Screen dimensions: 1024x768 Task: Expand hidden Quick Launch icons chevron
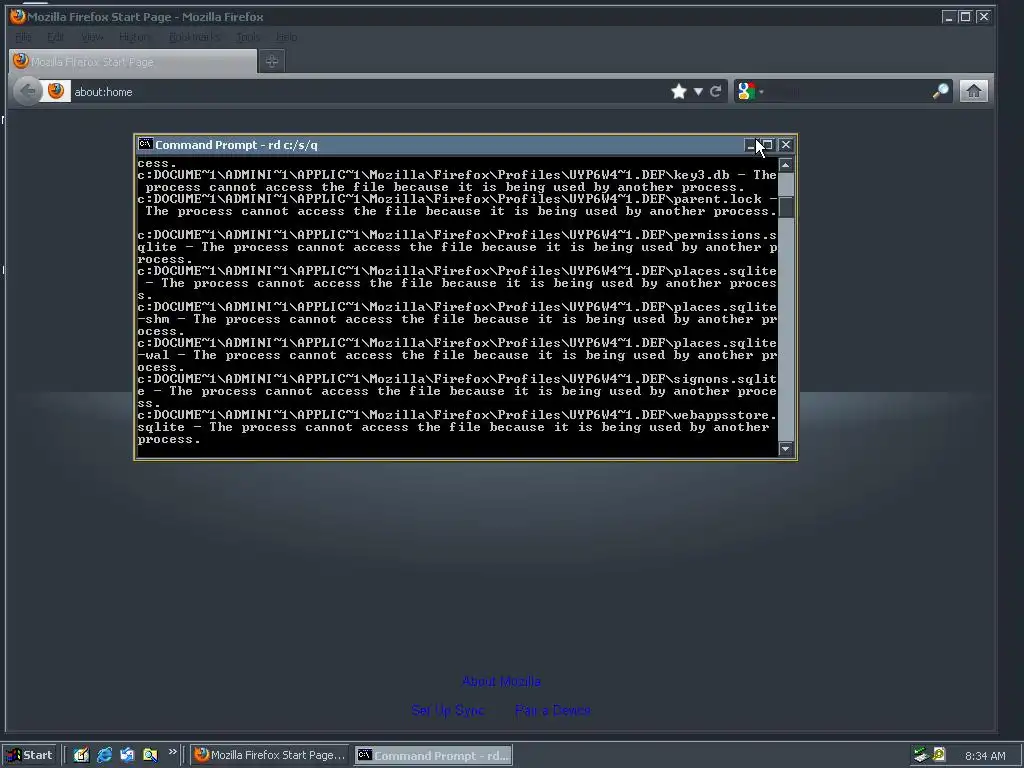(172, 752)
